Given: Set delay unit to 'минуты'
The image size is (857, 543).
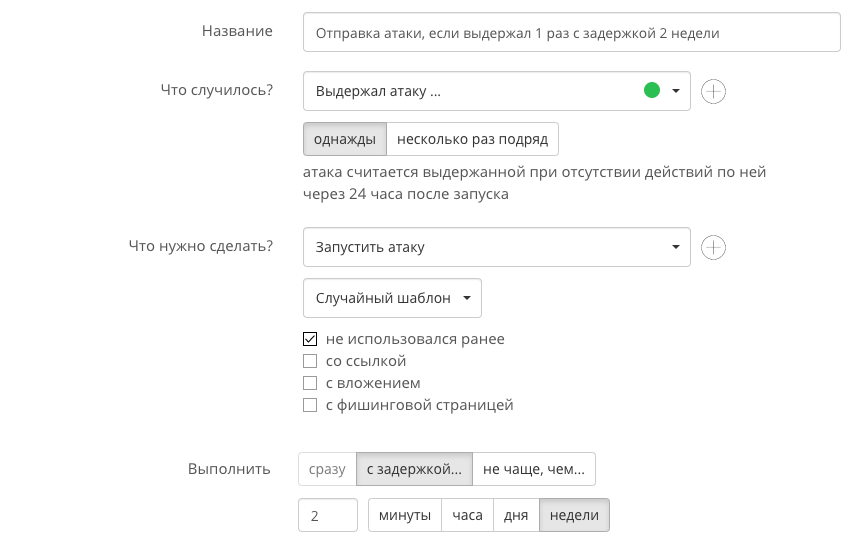Looking at the screenshot, I should pyautogui.click(x=405, y=515).
